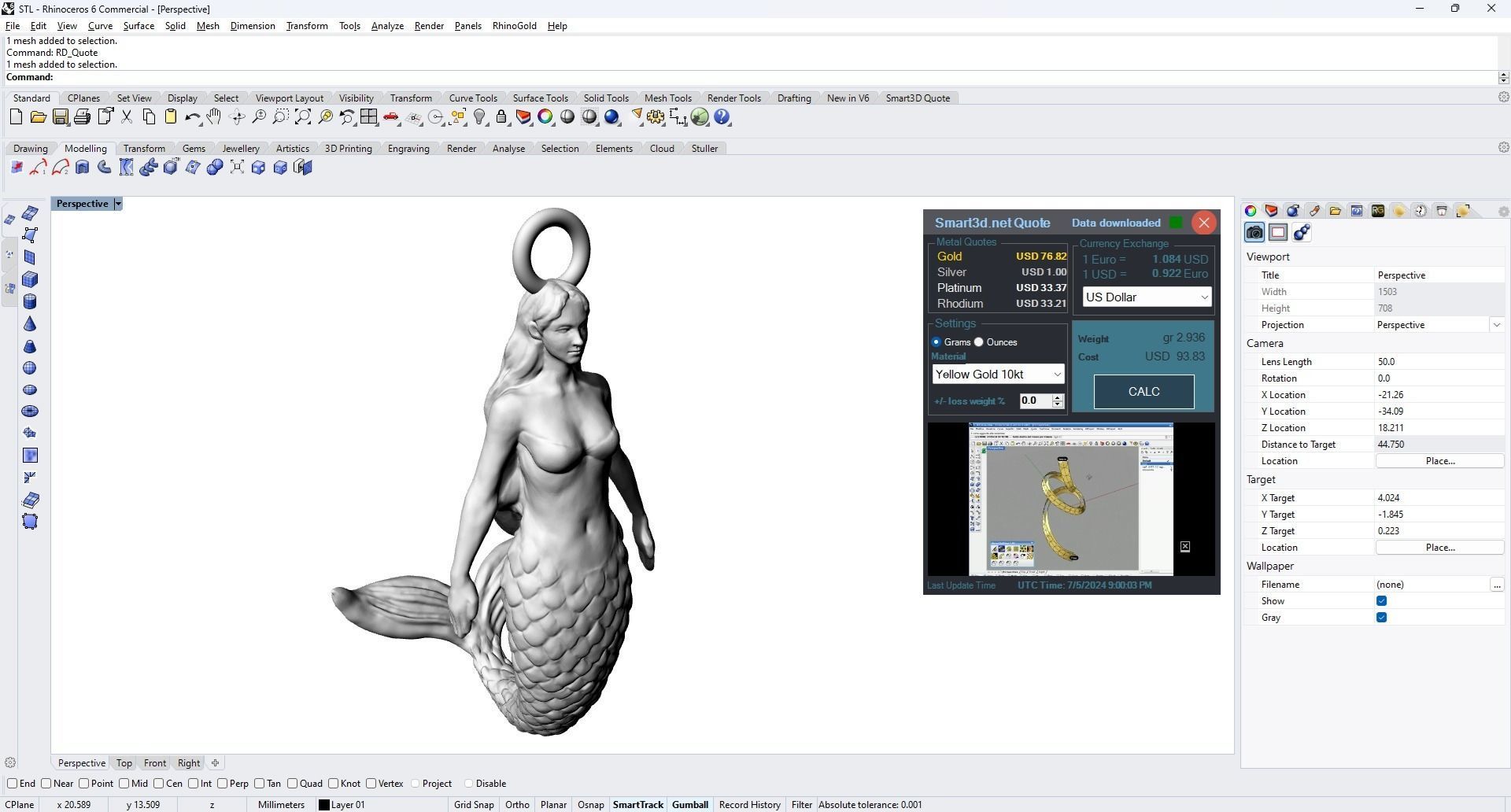
Task: Enable the Vertex osnap checkbox
Action: 371,784
